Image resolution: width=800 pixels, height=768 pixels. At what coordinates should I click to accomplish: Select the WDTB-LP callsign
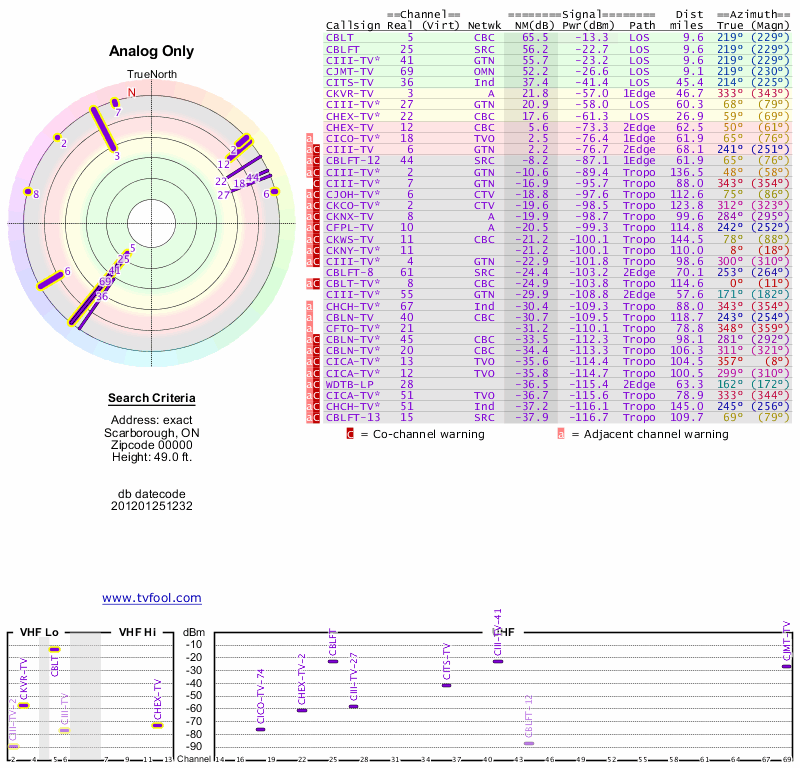(349, 384)
